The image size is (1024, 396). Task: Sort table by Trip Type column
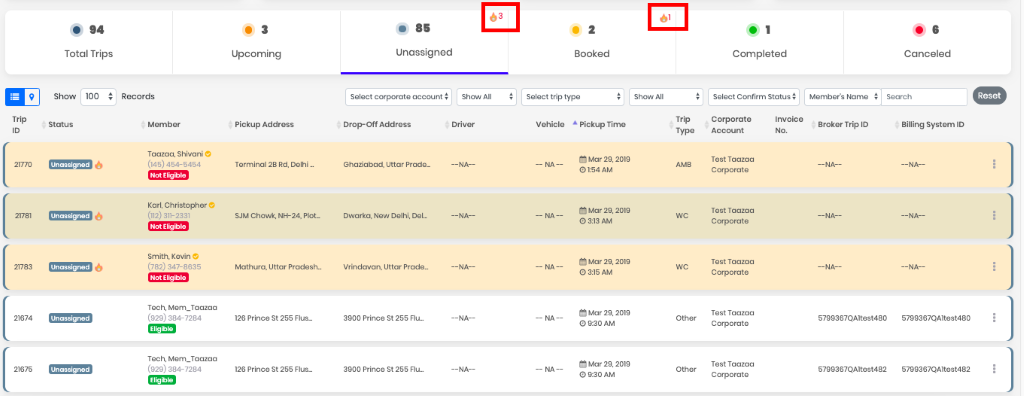pos(683,124)
